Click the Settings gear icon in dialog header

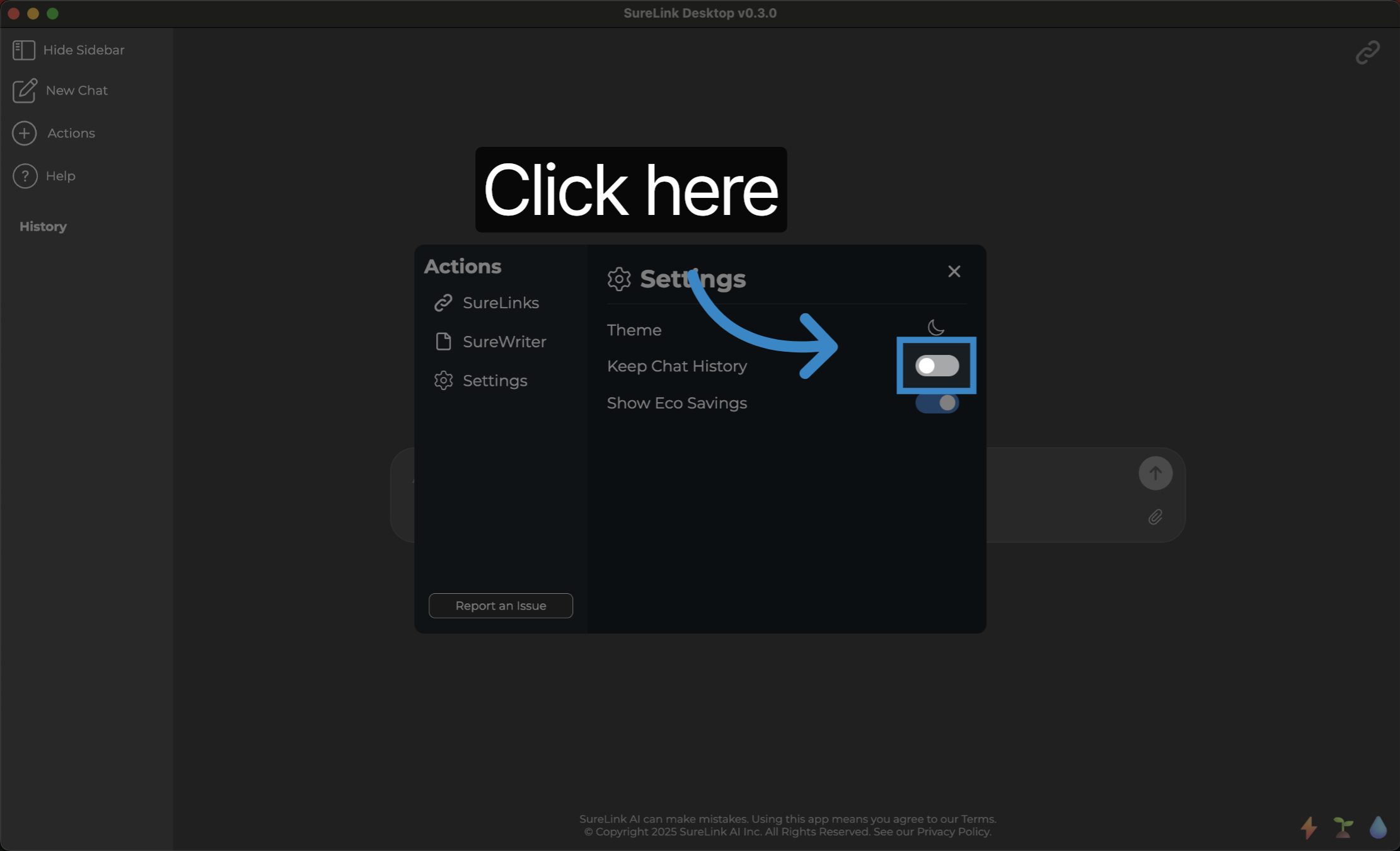click(618, 279)
